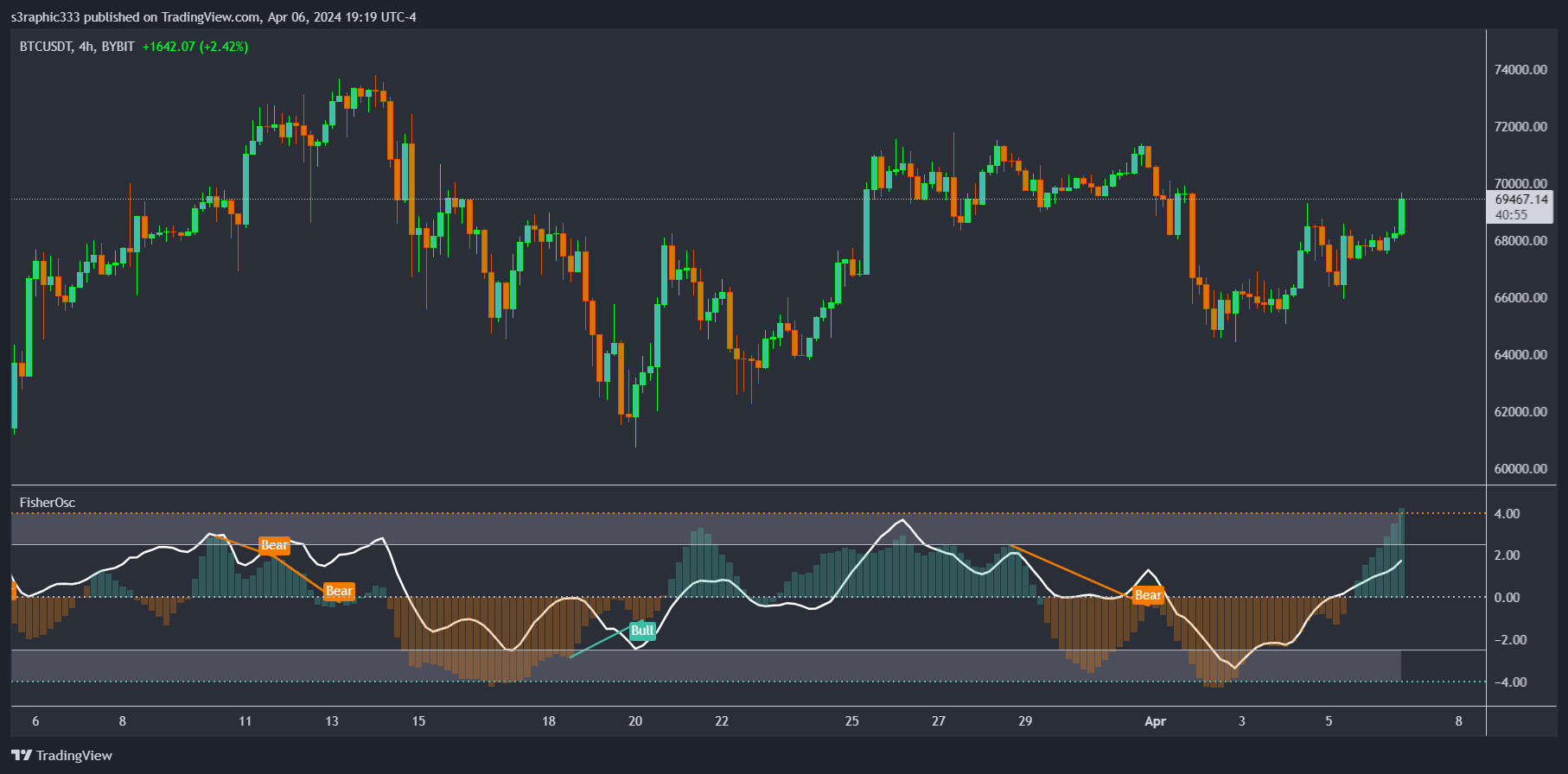Screen dimensions: 1568x774
Task: Click the 64000.00 price axis label
Action: pos(1521,355)
